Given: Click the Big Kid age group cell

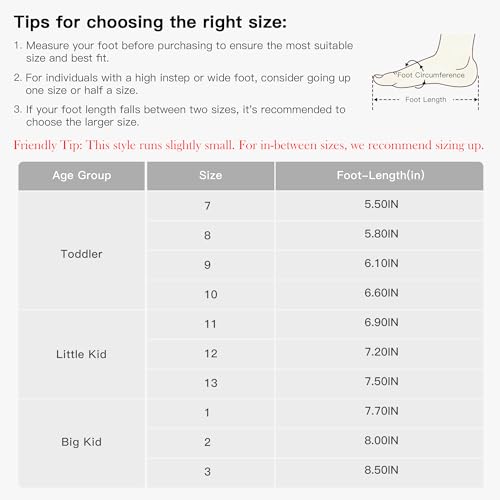Looking at the screenshot, I should 82,442.
